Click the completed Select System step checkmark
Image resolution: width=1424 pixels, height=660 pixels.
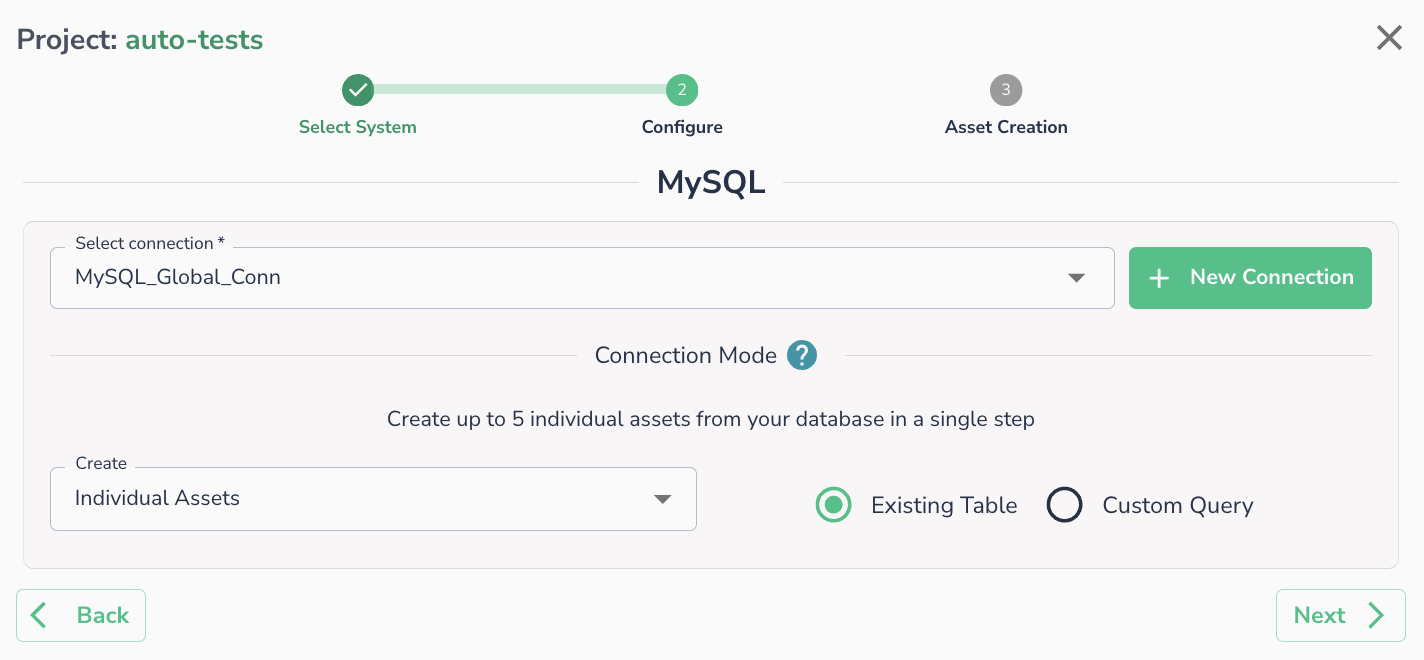(x=358, y=90)
